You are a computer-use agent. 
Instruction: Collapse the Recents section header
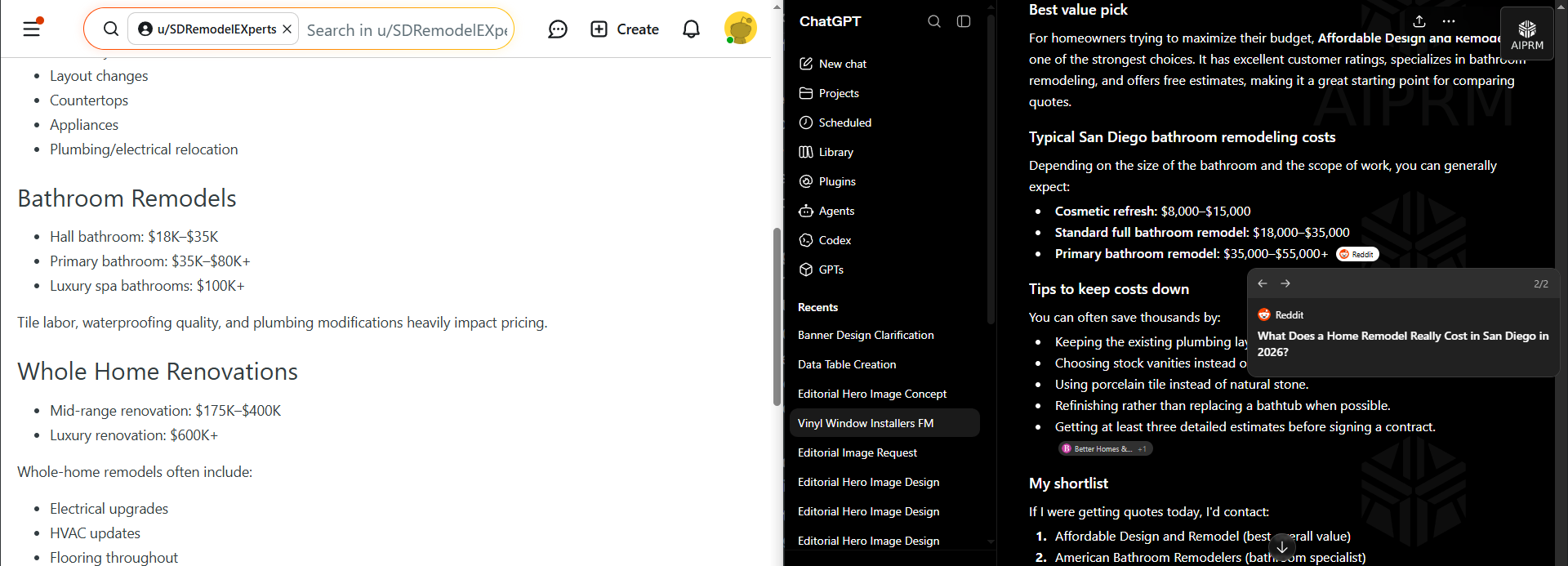[817, 307]
